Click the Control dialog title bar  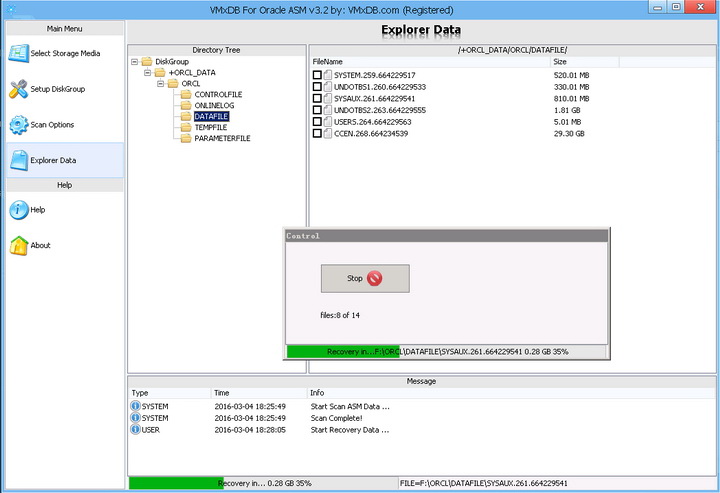pos(446,236)
